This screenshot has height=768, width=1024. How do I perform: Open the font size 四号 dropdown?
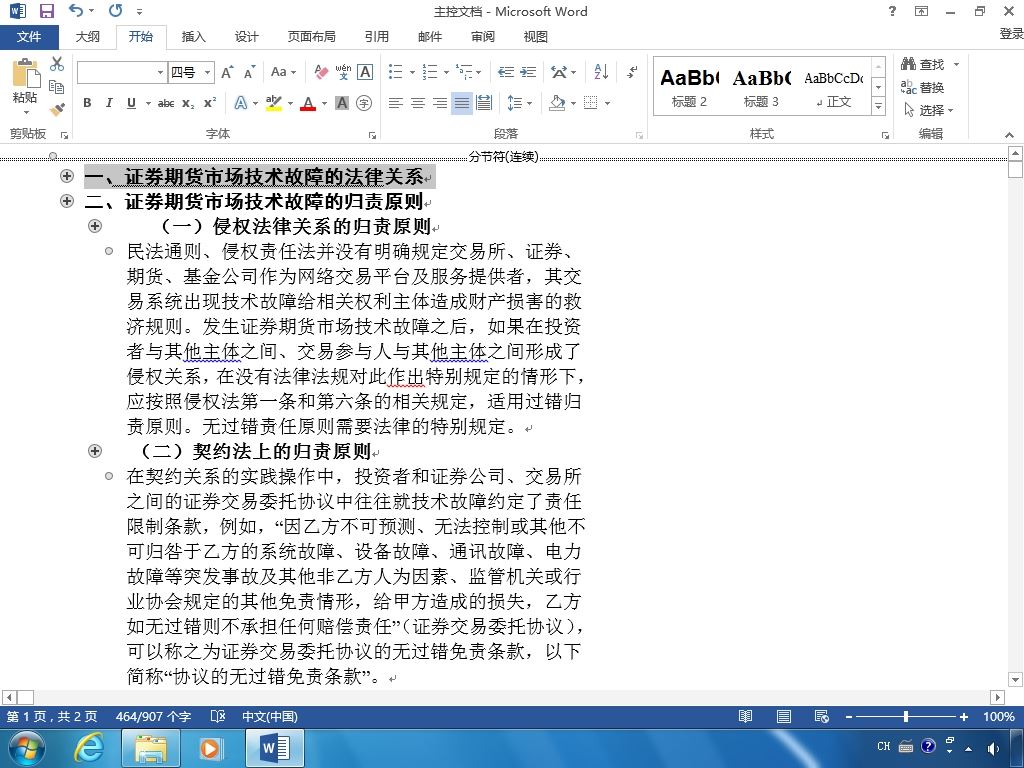207,72
